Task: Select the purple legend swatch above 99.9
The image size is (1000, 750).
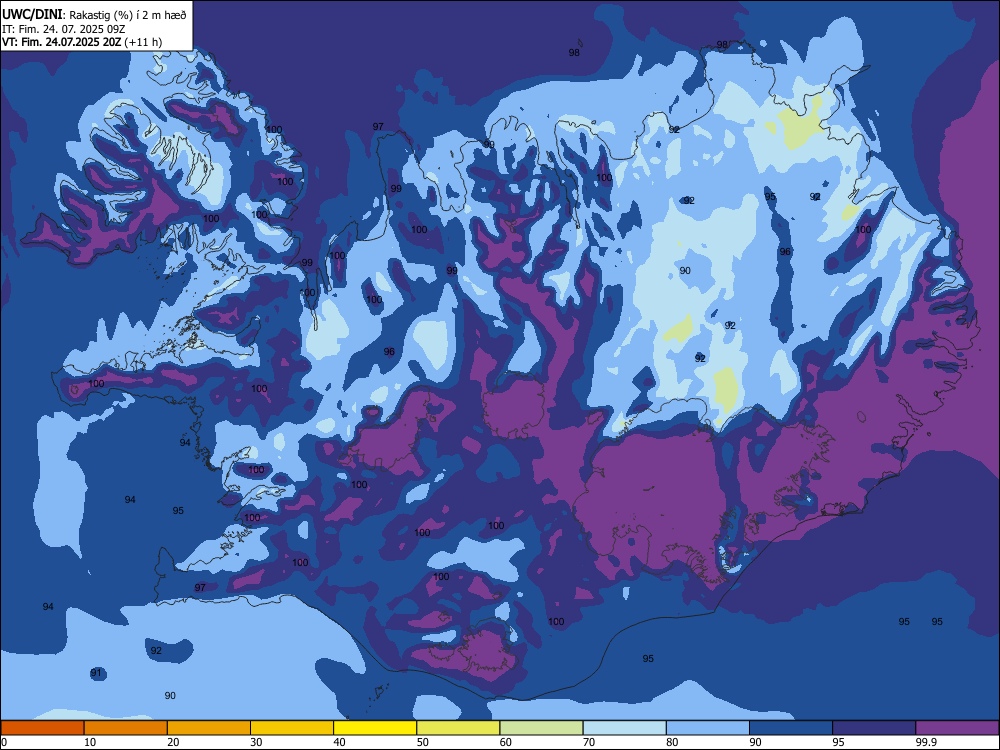Action: (957, 728)
